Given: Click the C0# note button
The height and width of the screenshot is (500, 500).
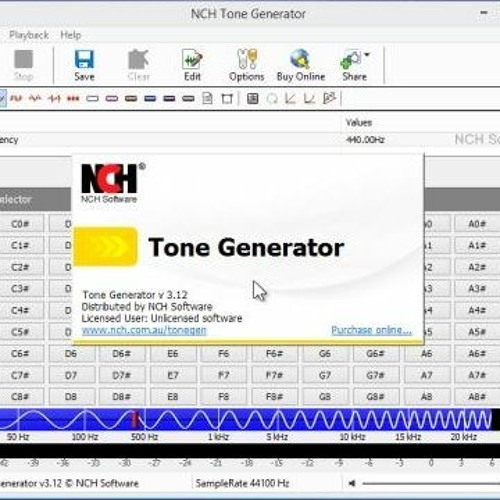Looking at the screenshot, I should tap(20, 224).
